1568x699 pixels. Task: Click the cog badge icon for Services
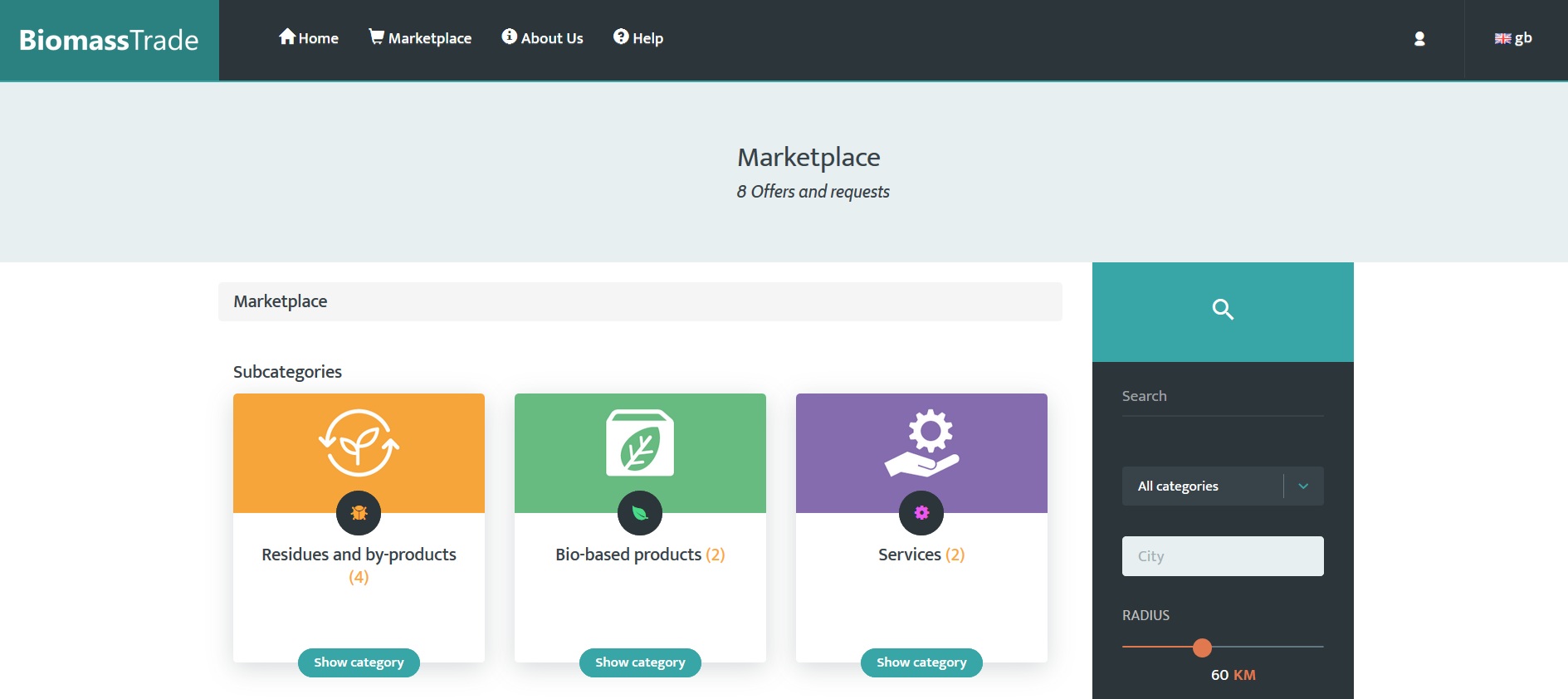(921, 513)
